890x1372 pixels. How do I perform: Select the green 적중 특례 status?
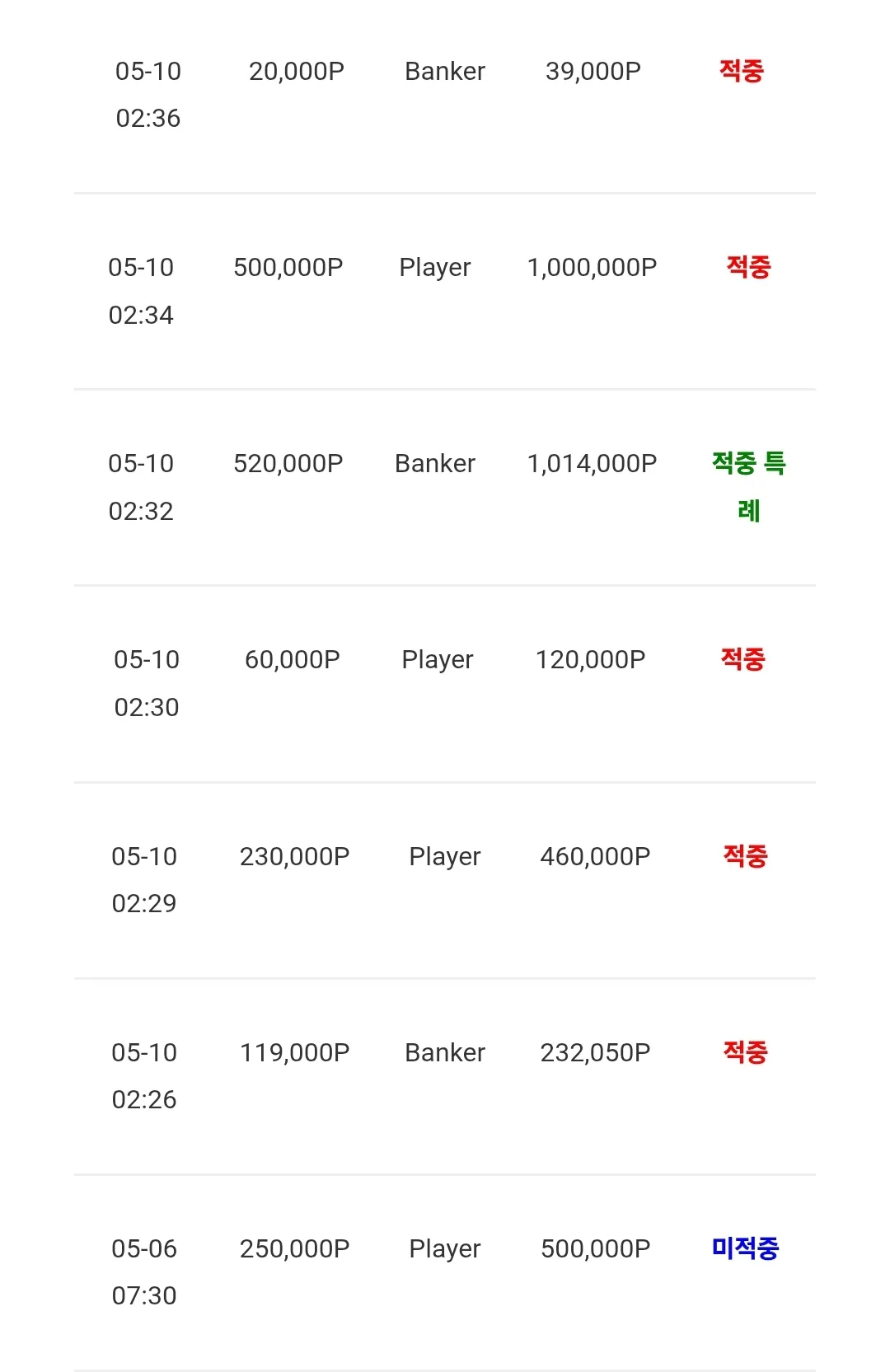(x=749, y=487)
